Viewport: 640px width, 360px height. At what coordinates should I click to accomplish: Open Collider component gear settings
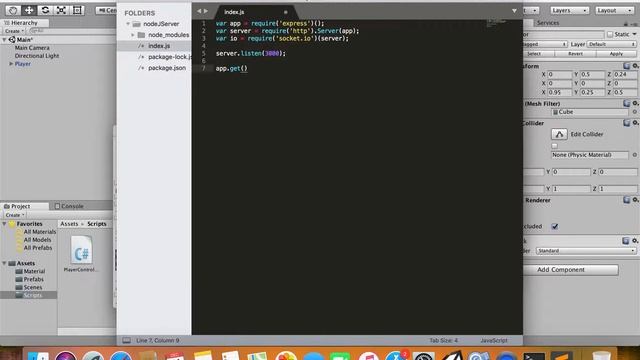point(636,122)
